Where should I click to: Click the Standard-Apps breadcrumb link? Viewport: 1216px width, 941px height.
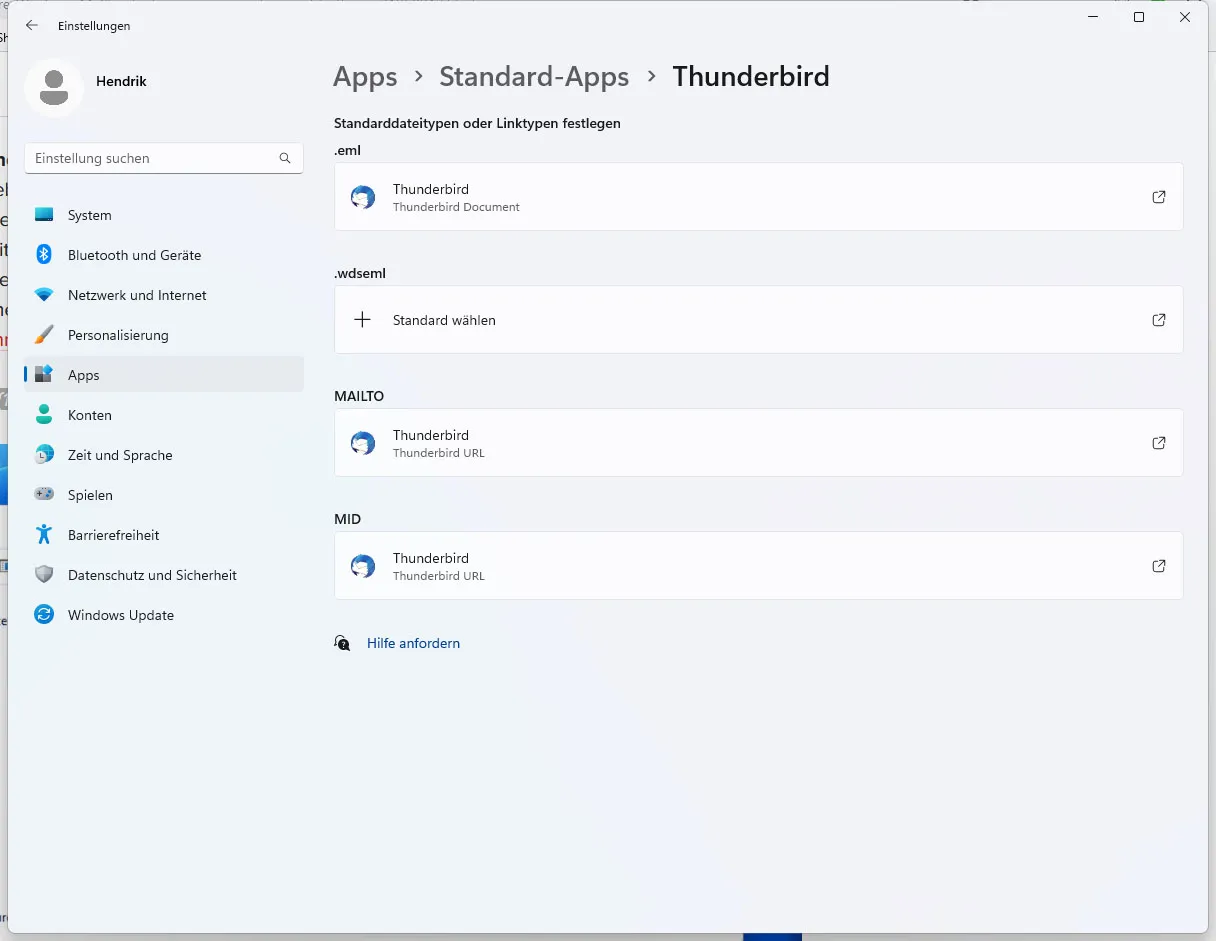point(534,77)
